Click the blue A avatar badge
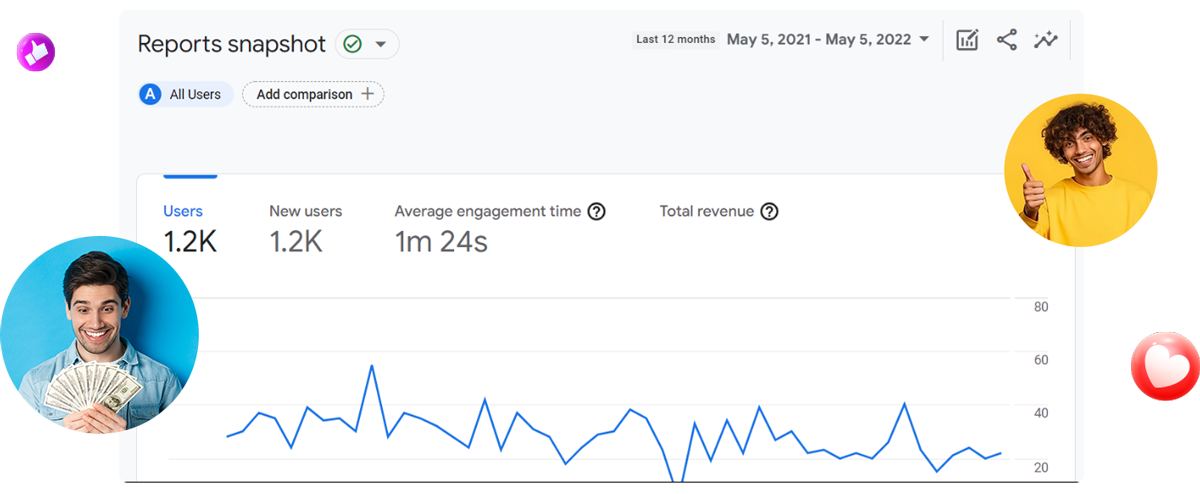 click(x=151, y=94)
